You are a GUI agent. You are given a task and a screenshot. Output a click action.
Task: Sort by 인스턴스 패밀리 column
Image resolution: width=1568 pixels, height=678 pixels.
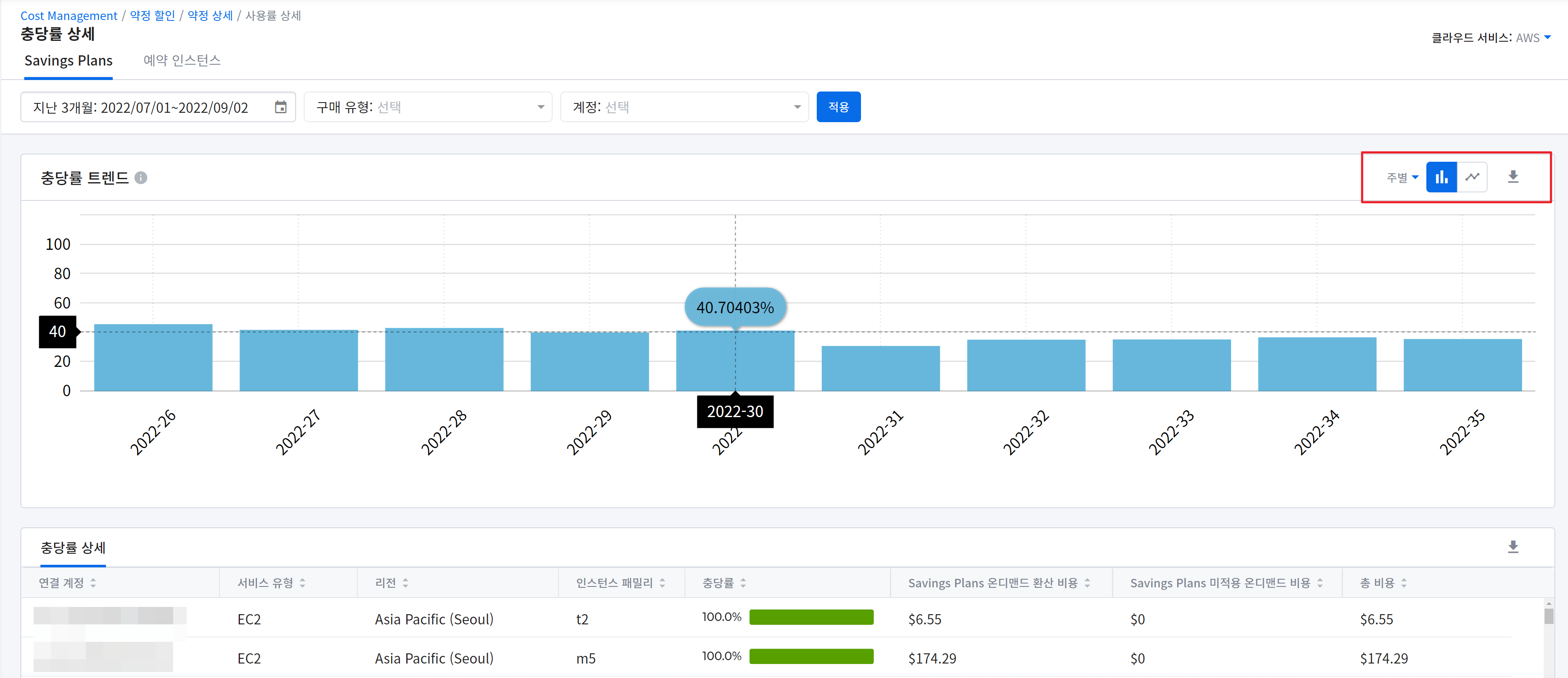point(661,583)
